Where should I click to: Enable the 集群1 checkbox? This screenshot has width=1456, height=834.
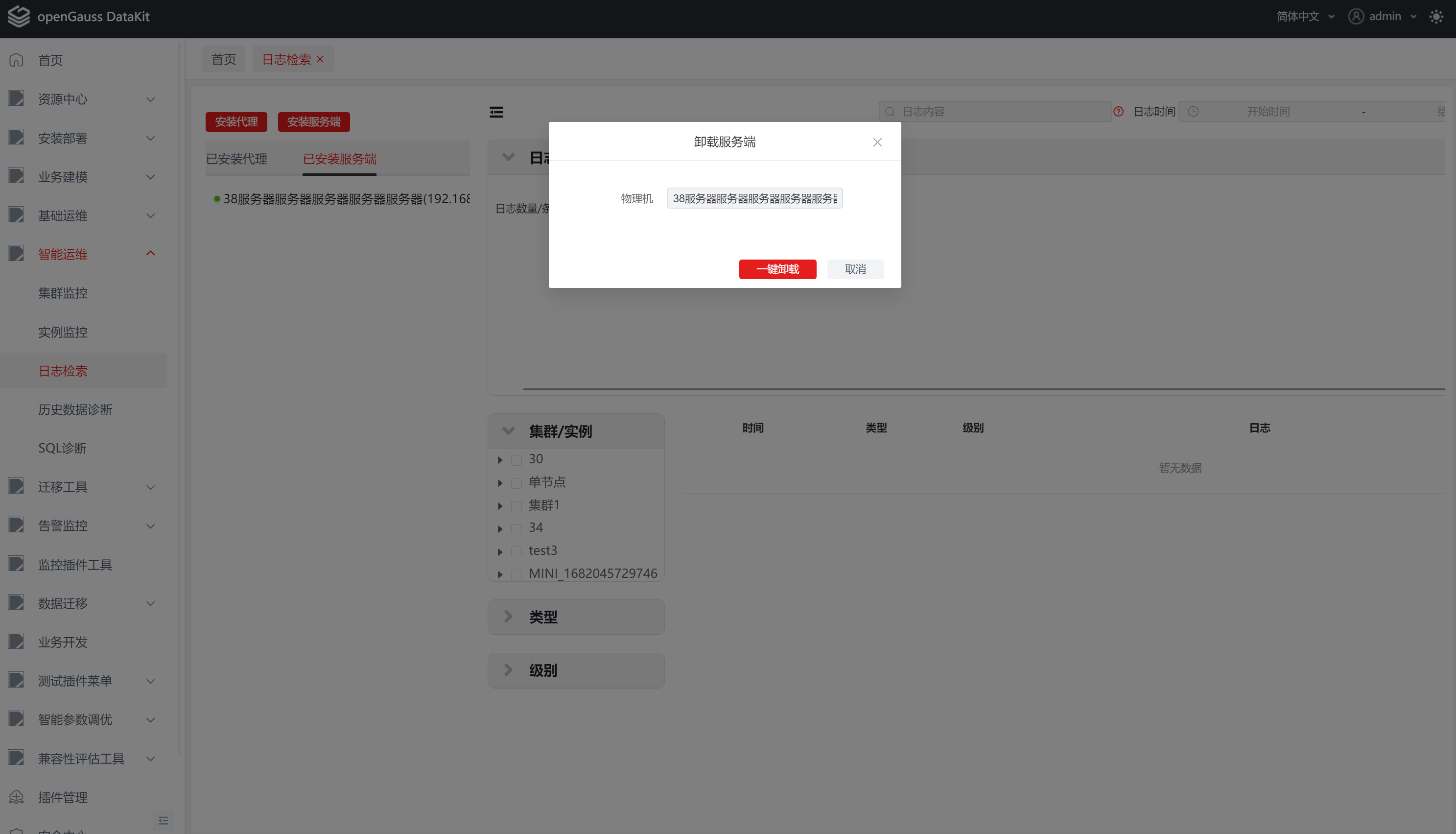517,506
